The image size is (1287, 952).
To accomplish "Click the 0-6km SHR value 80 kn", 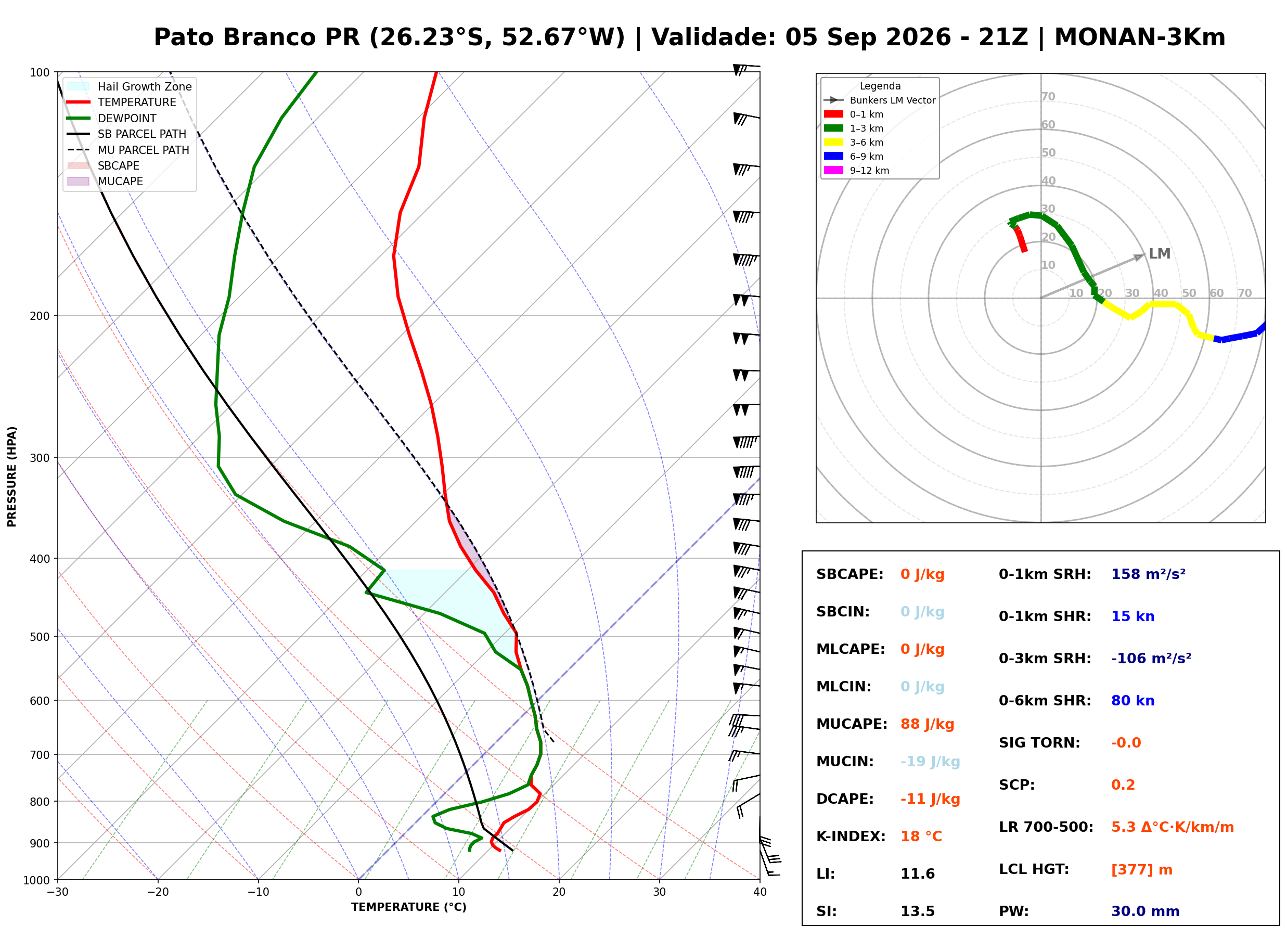I will coord(1132,700).
